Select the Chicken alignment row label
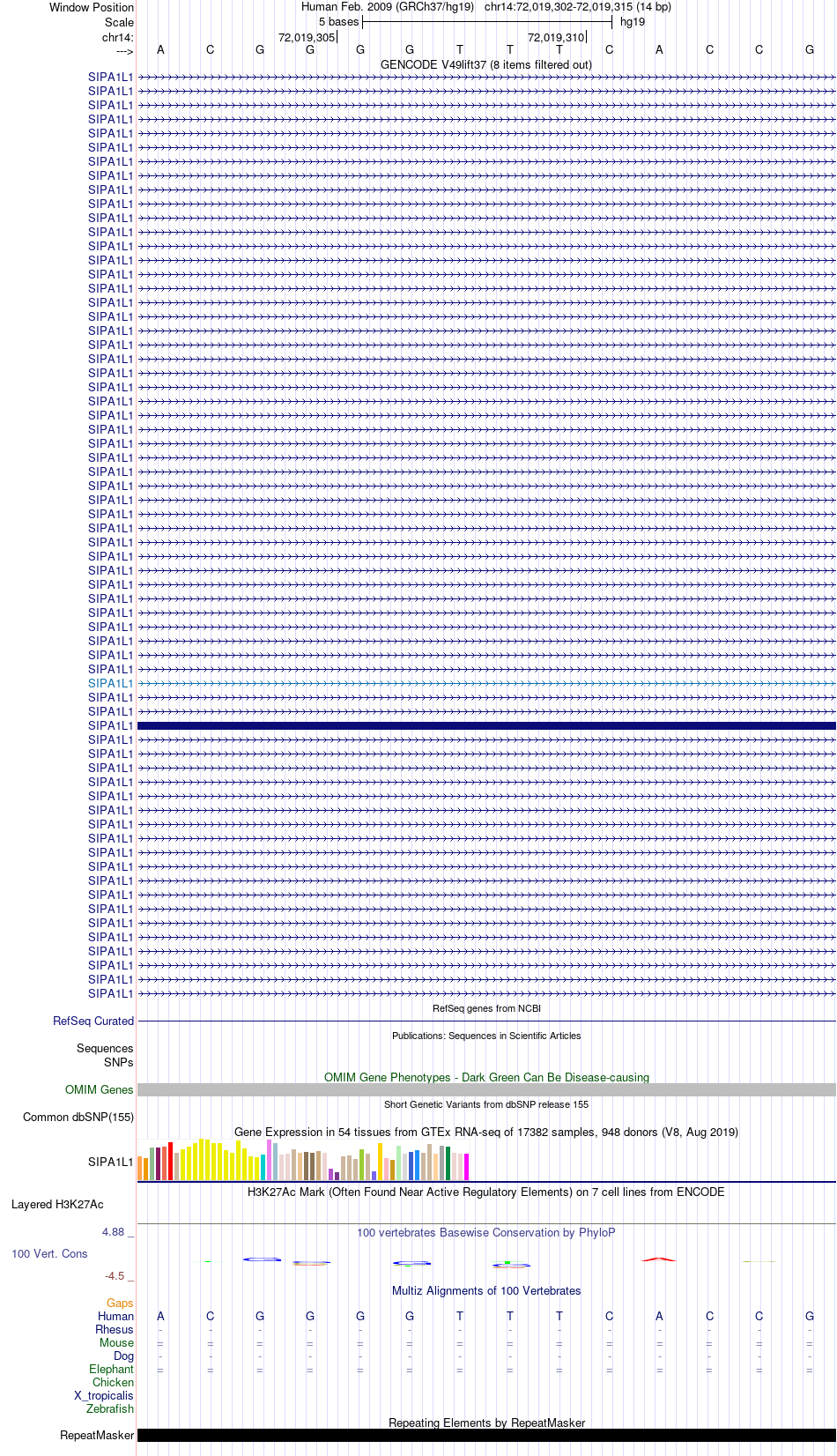Viewport: 837px width, 1456px height. [114, 1382]
